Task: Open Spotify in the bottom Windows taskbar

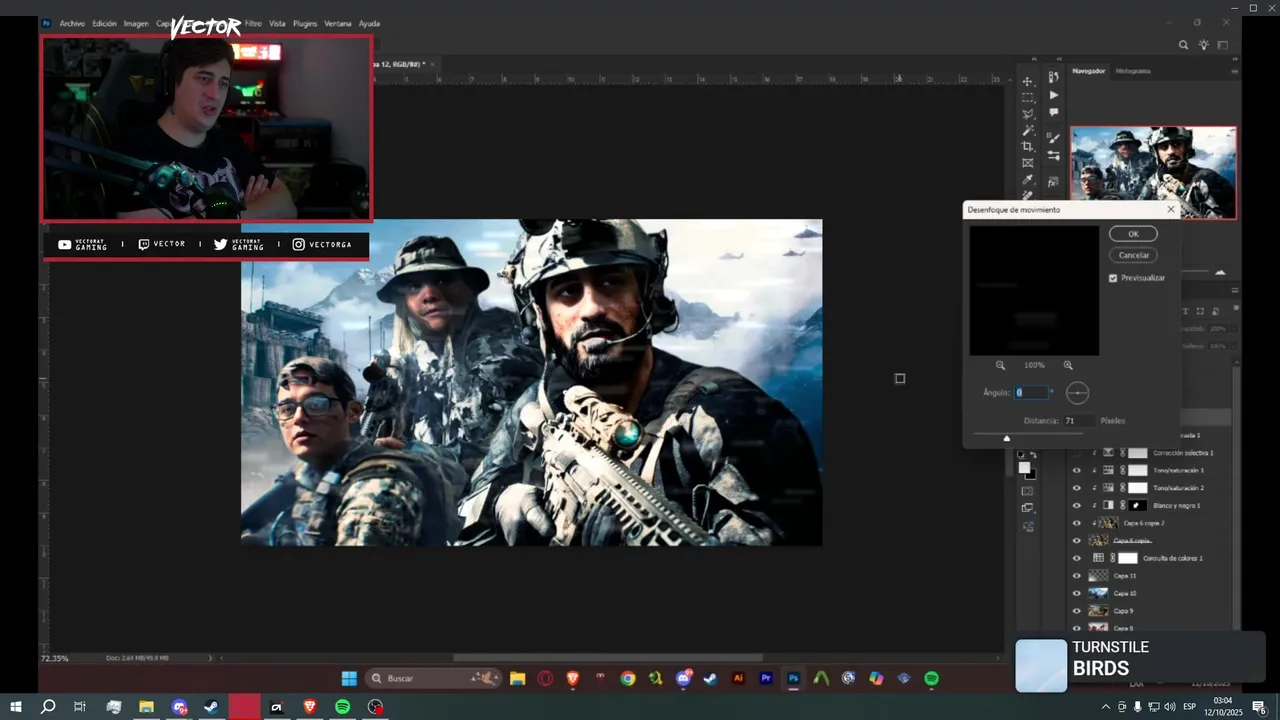Action: click(x=342, y=707)
